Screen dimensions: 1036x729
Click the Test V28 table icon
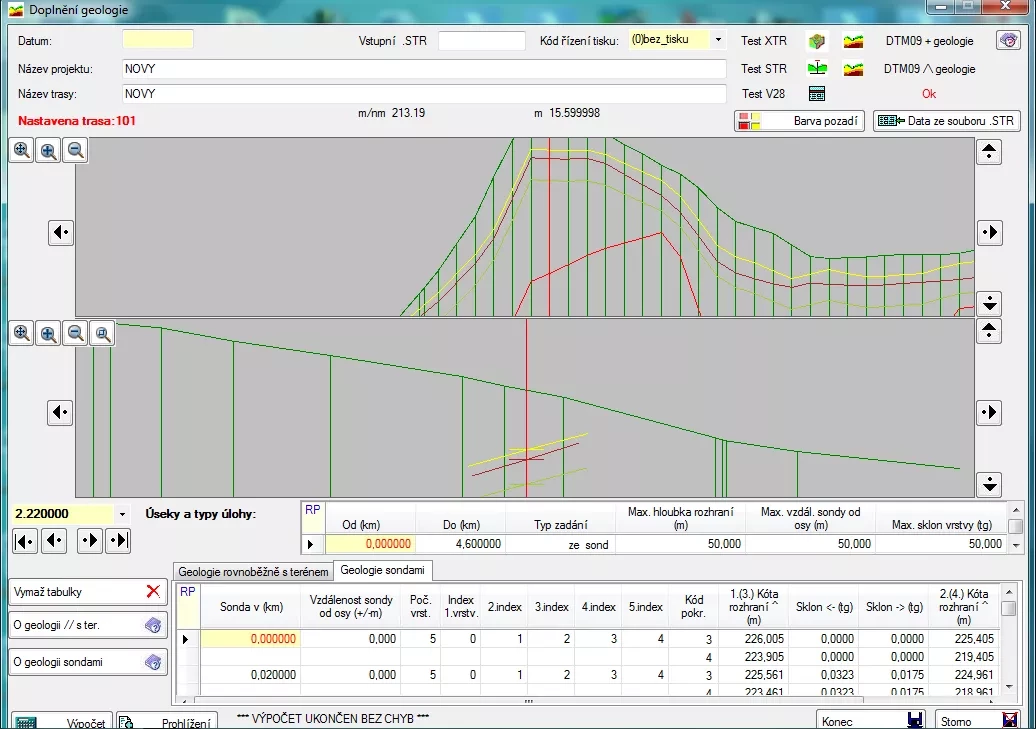tap(818, 94)
